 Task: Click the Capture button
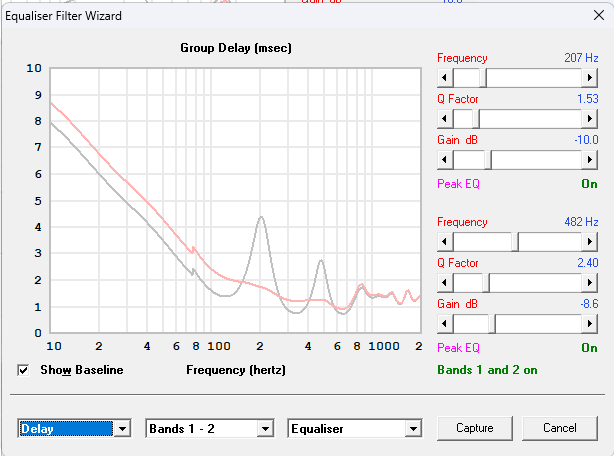tap(475, 428)
